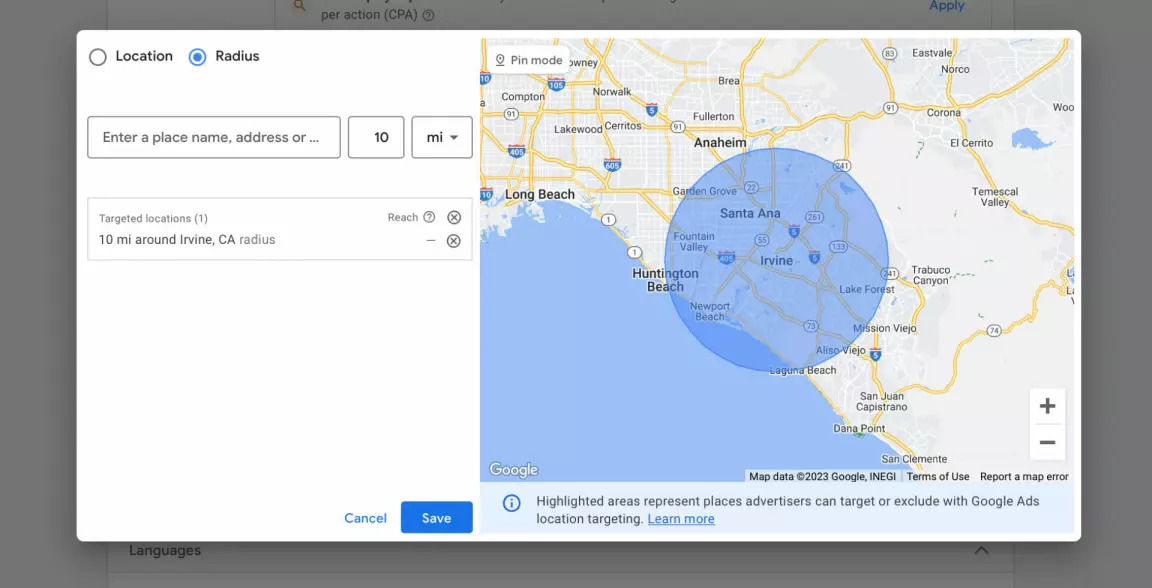This screenshot has width=1152, height=588.
Task: Remove all targeted locations
Action: click(455, 216)
